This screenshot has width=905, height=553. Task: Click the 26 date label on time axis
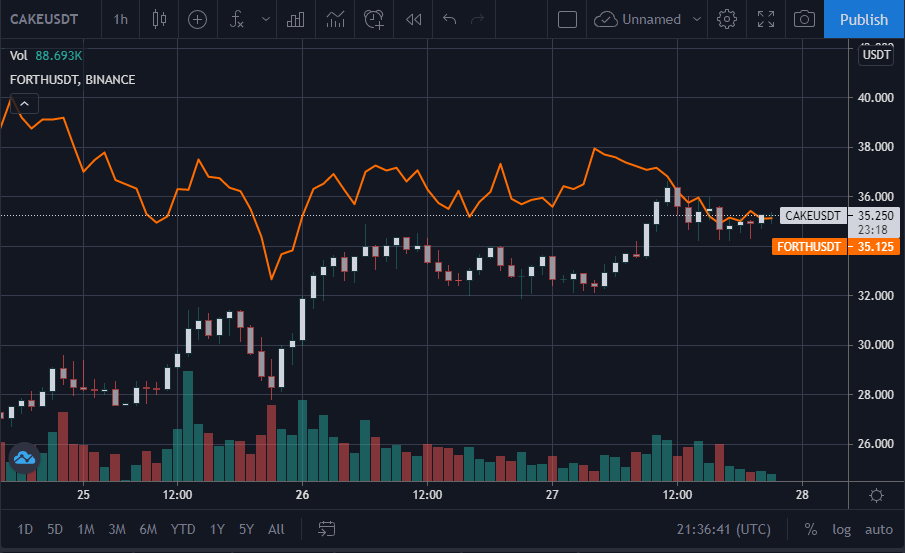point(302,495)
